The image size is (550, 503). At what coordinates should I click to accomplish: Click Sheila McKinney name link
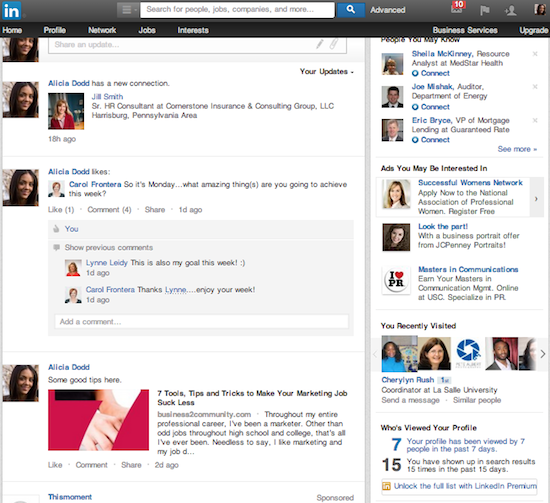[442, 54]
